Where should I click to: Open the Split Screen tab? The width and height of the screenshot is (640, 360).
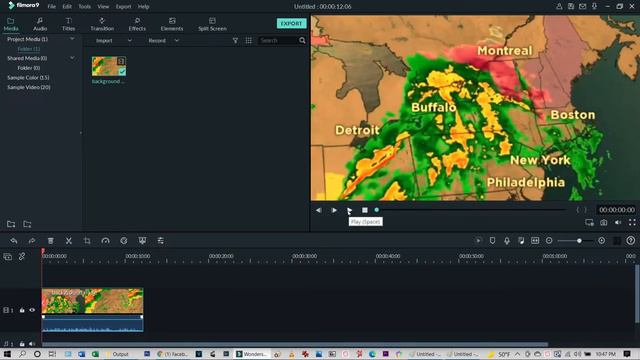click(212, 24)
